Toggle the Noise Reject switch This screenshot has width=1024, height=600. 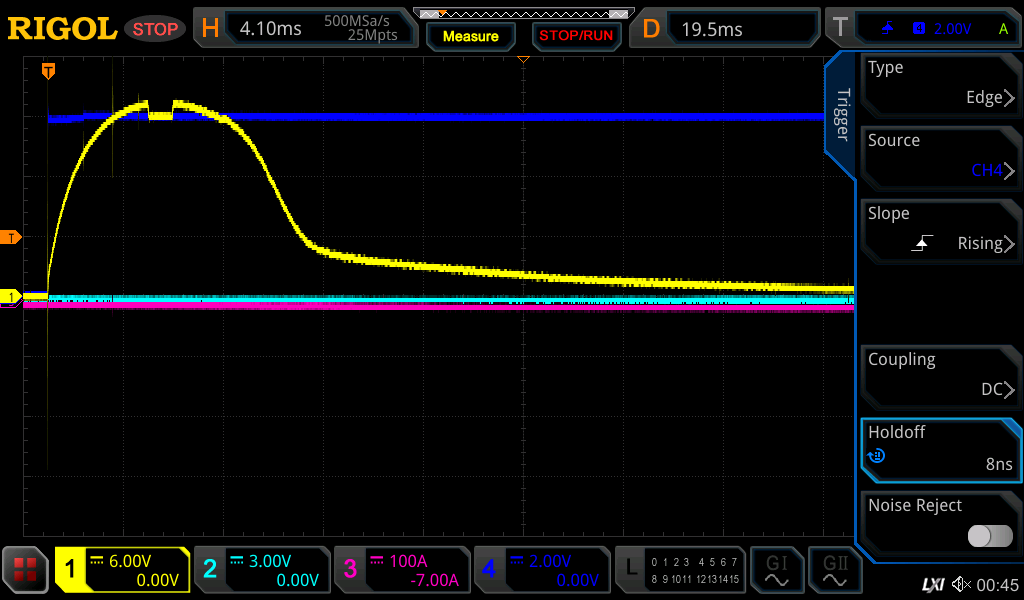(x=990, y=536)
